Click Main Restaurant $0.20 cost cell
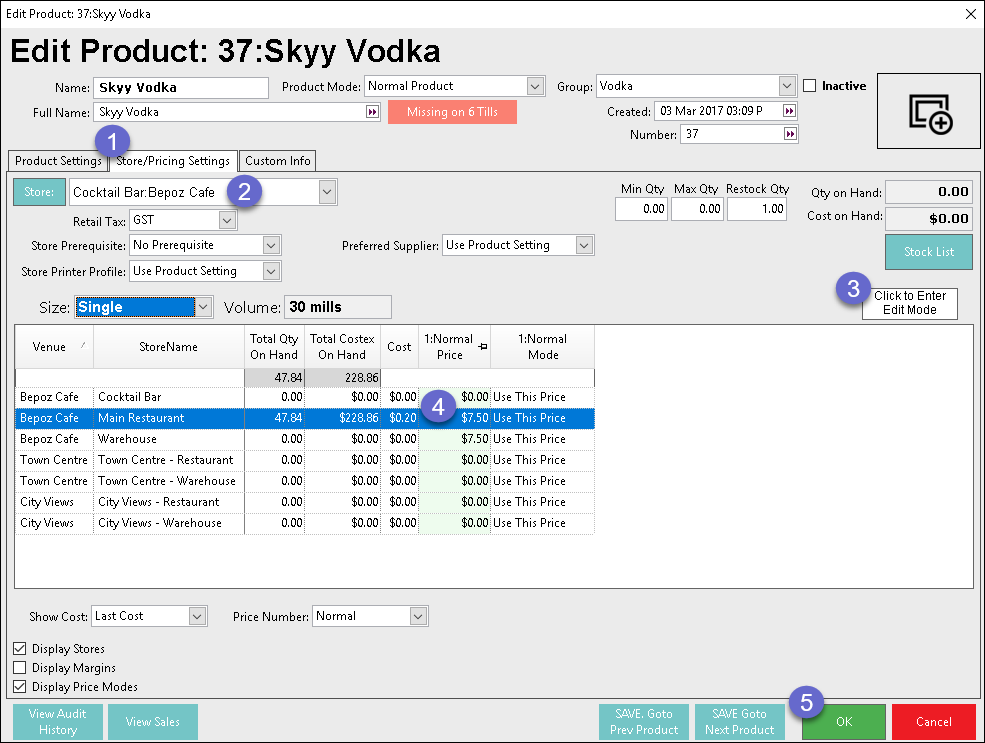Screen dimensions: 985x743 pos(400,418)
